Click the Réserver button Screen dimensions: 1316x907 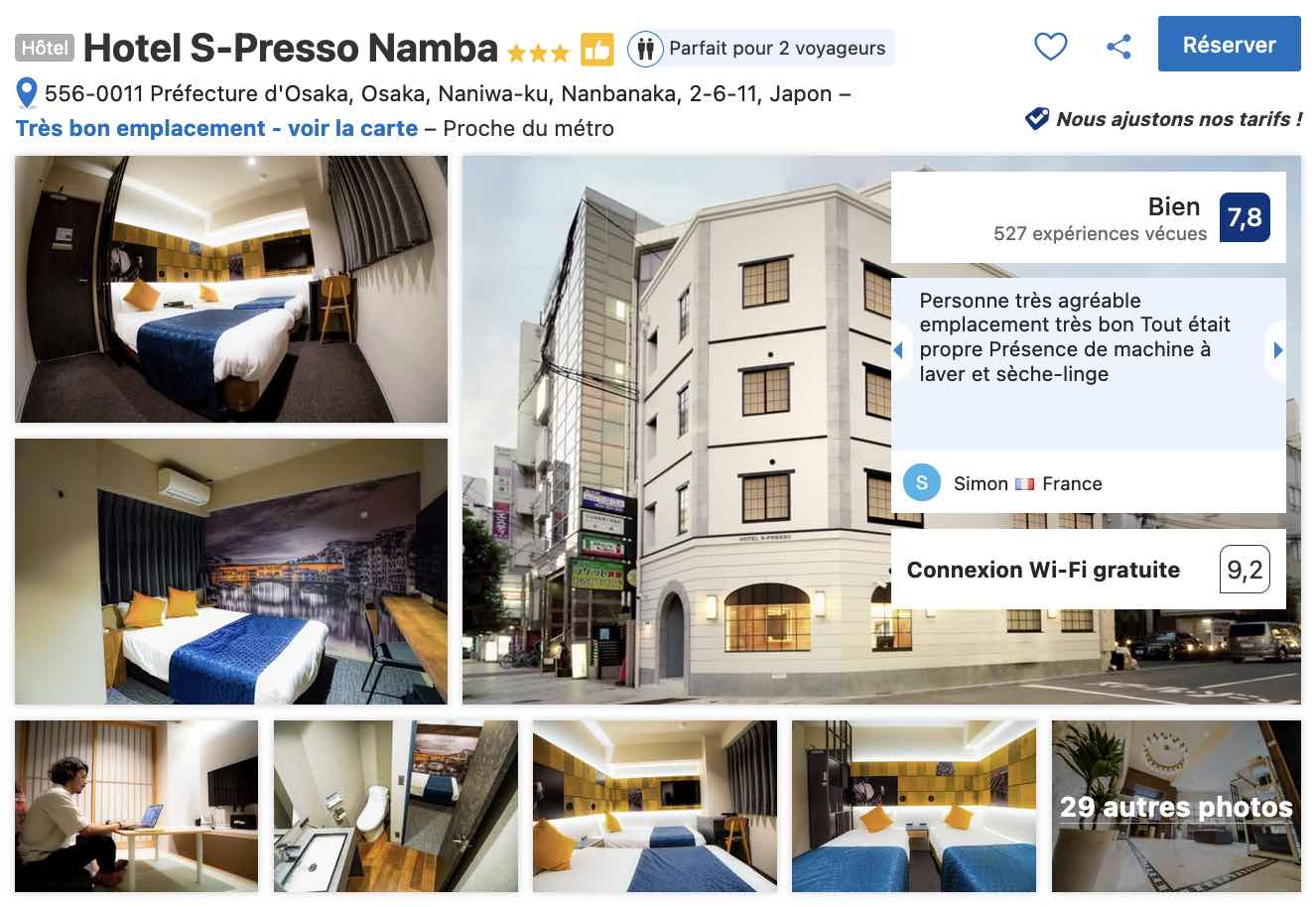pyautogui.click(x=1229, y=44)
